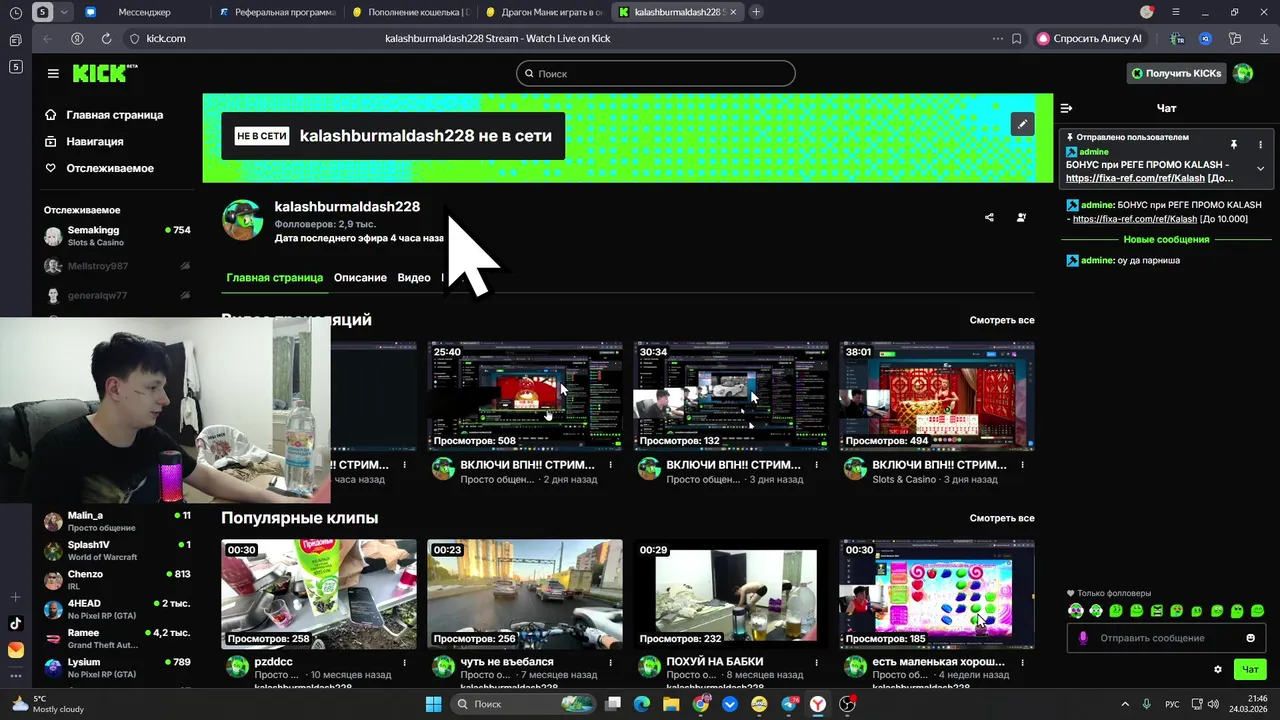Open the hamburger sidebar menu
The height and width of the screenshot is (720, 1280).
coord(53,73)
